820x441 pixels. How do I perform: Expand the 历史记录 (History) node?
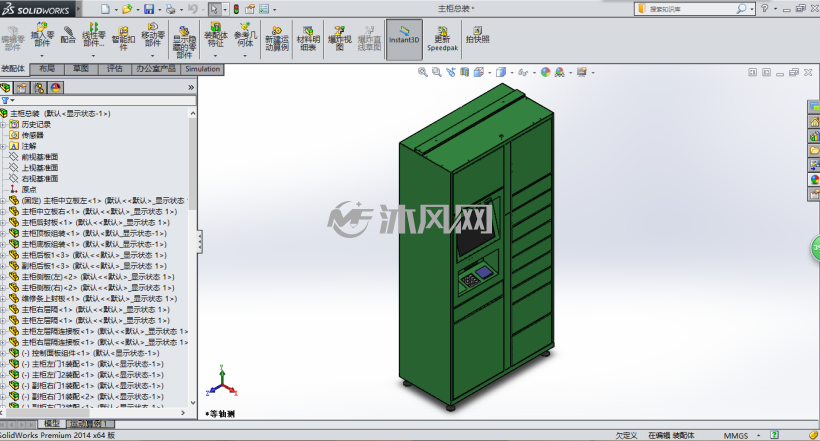[x=3, y=125]
